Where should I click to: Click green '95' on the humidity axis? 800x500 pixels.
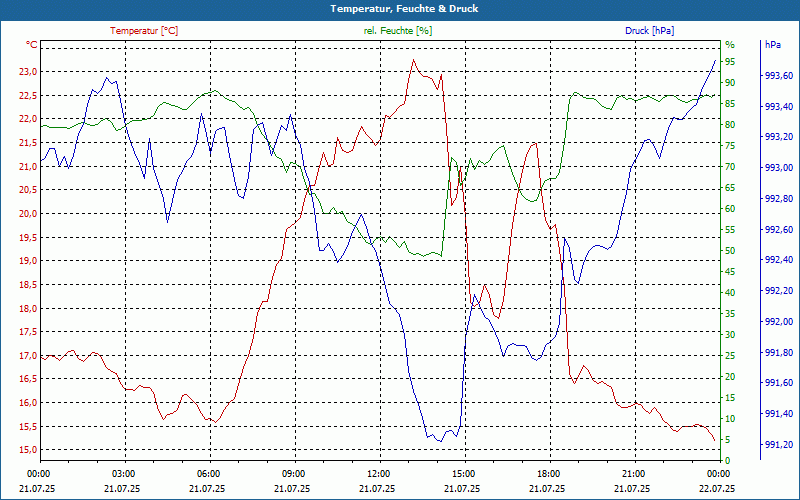(730, 62)
